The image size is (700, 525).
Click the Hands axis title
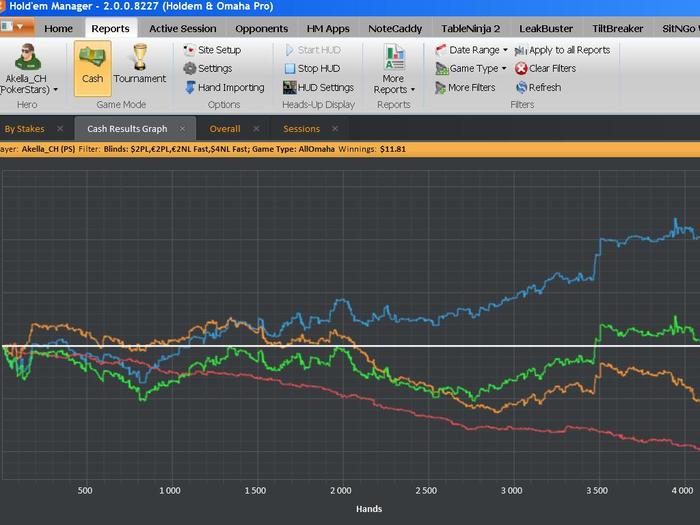click(x=369, y=508)
